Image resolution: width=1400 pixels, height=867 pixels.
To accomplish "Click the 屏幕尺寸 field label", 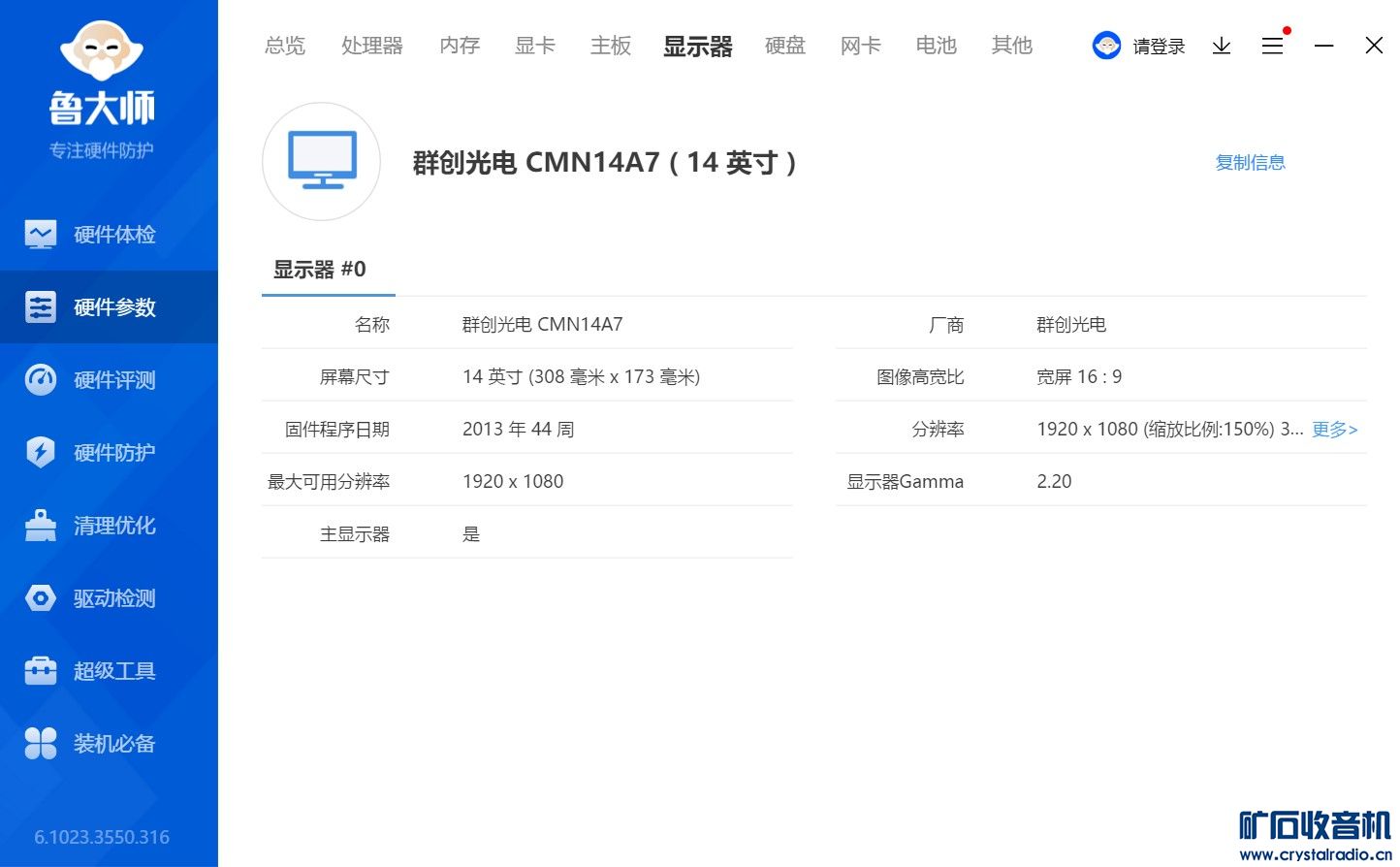I will 355,377.
